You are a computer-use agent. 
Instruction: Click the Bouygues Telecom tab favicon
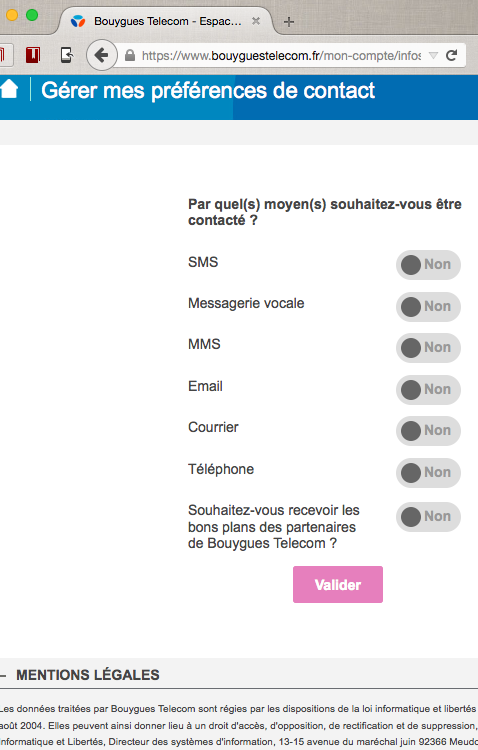click(x=78, y=21)
